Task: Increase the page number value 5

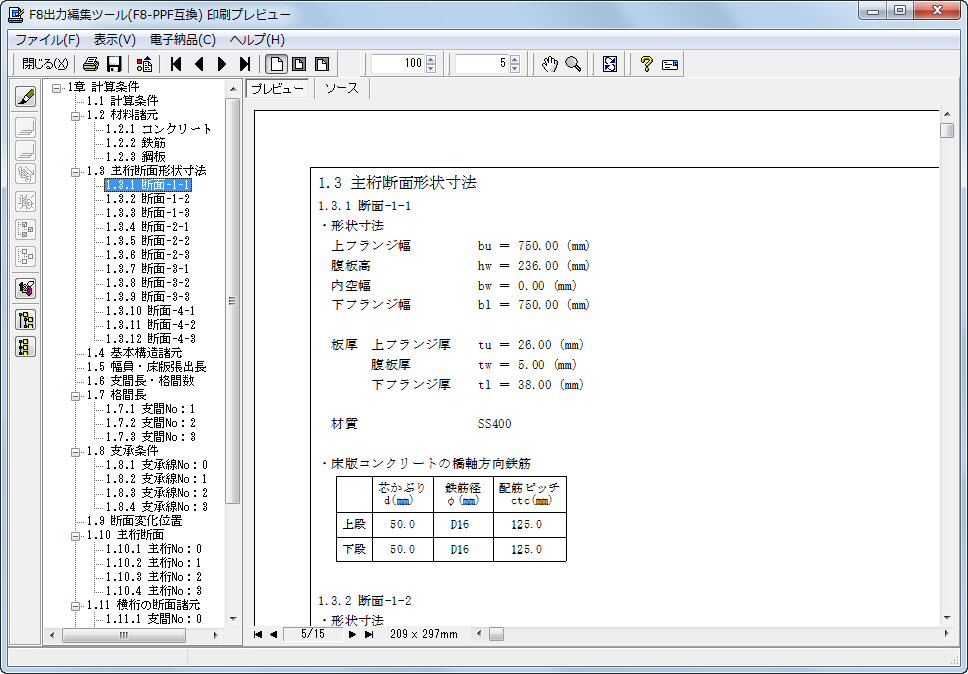Action: (515, 59)
